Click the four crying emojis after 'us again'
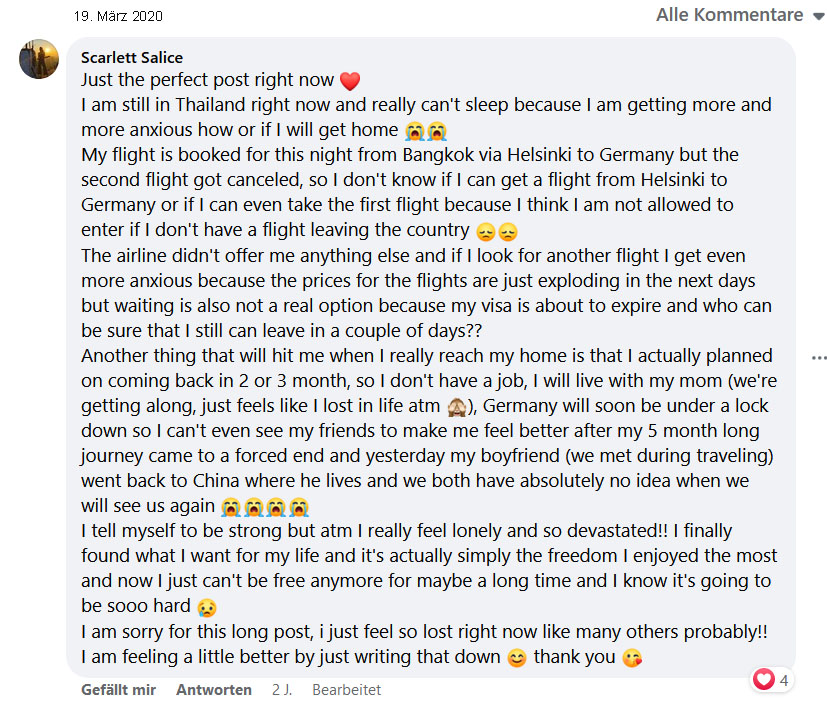The height and width of the screenshot is (704, 827). pyautogui.click(x=265, y=507)
